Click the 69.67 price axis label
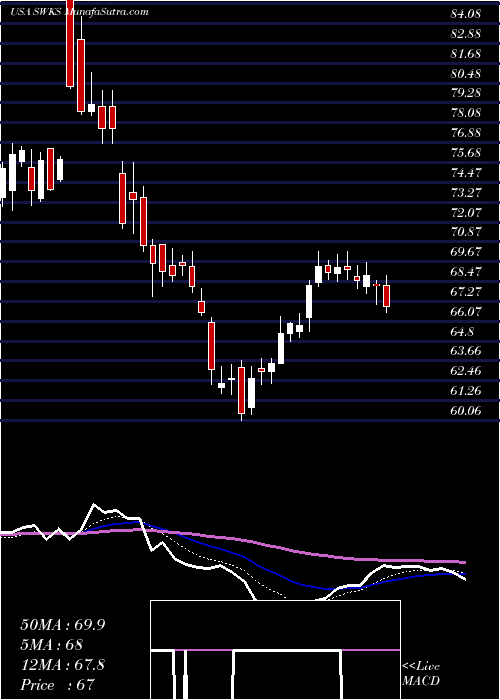The width and height of the screenshot is (500, 700). coord(466,252)
